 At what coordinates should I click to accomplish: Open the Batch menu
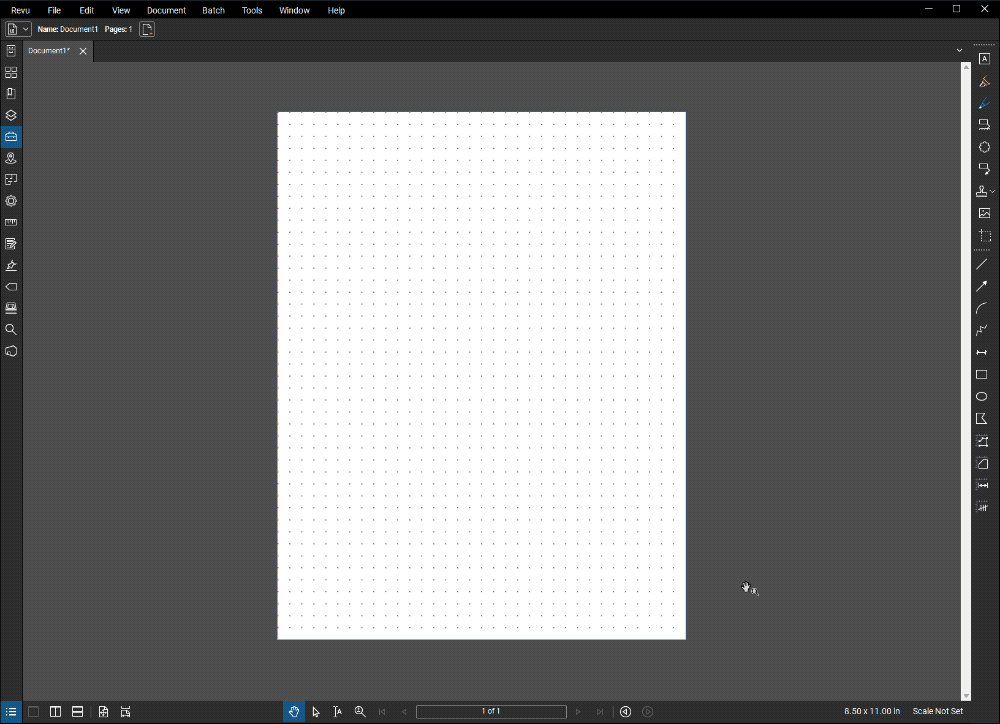coord(213,10)
